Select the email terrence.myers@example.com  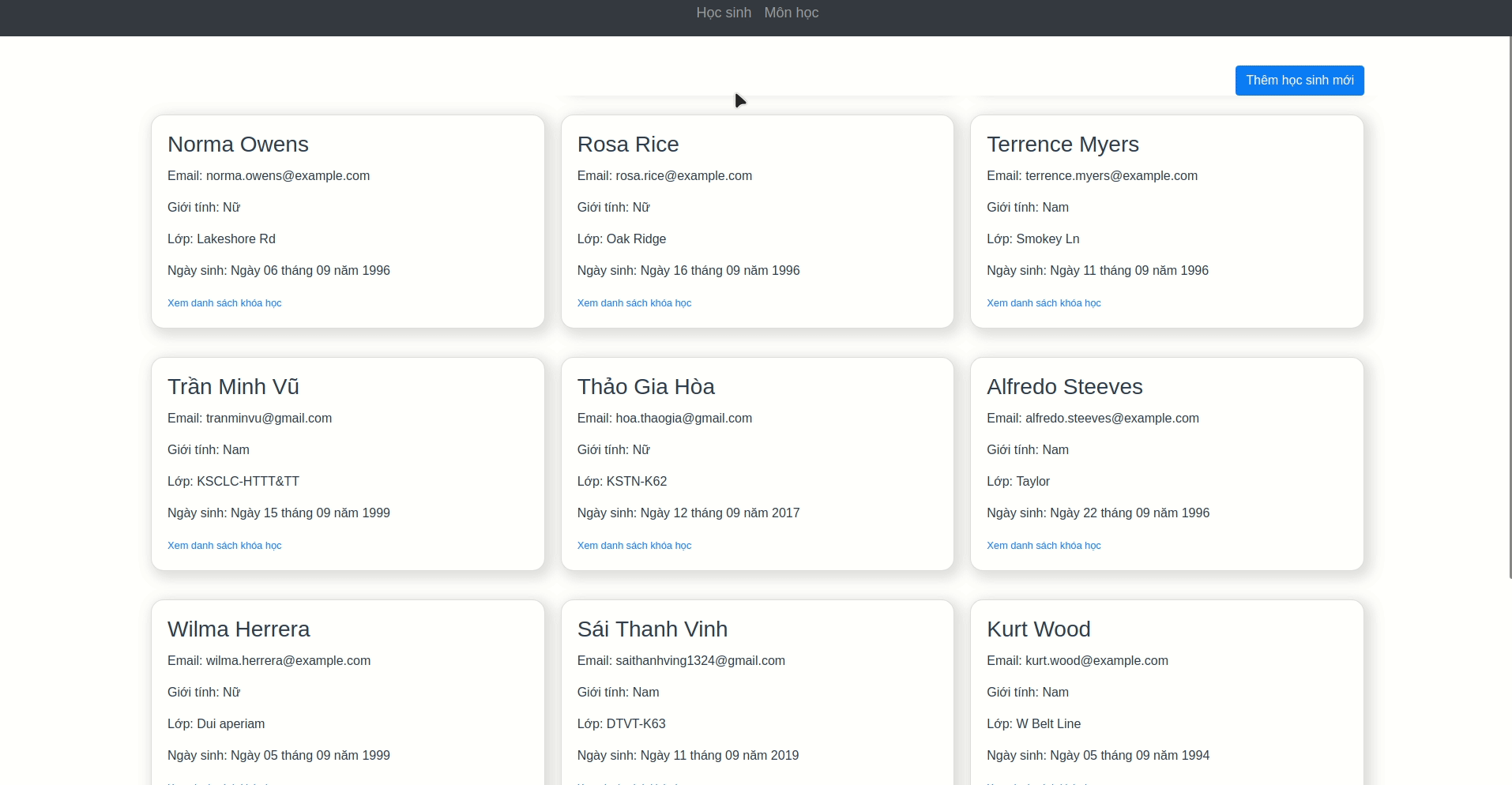click(1111, 176)
